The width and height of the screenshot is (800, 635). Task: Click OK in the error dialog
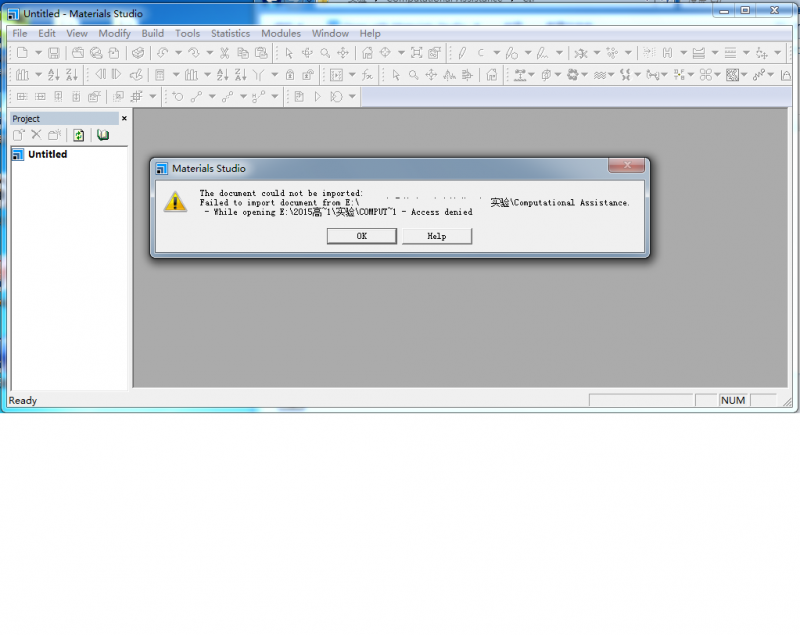[x=362, y=236]
